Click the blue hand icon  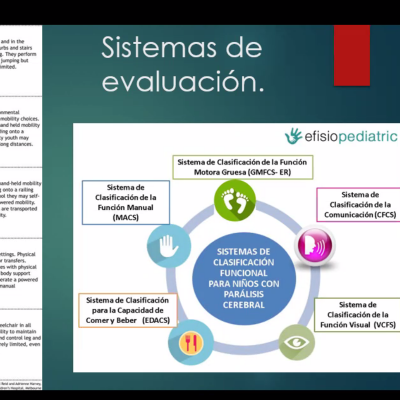pyautogui.click(x=169, y=246)
